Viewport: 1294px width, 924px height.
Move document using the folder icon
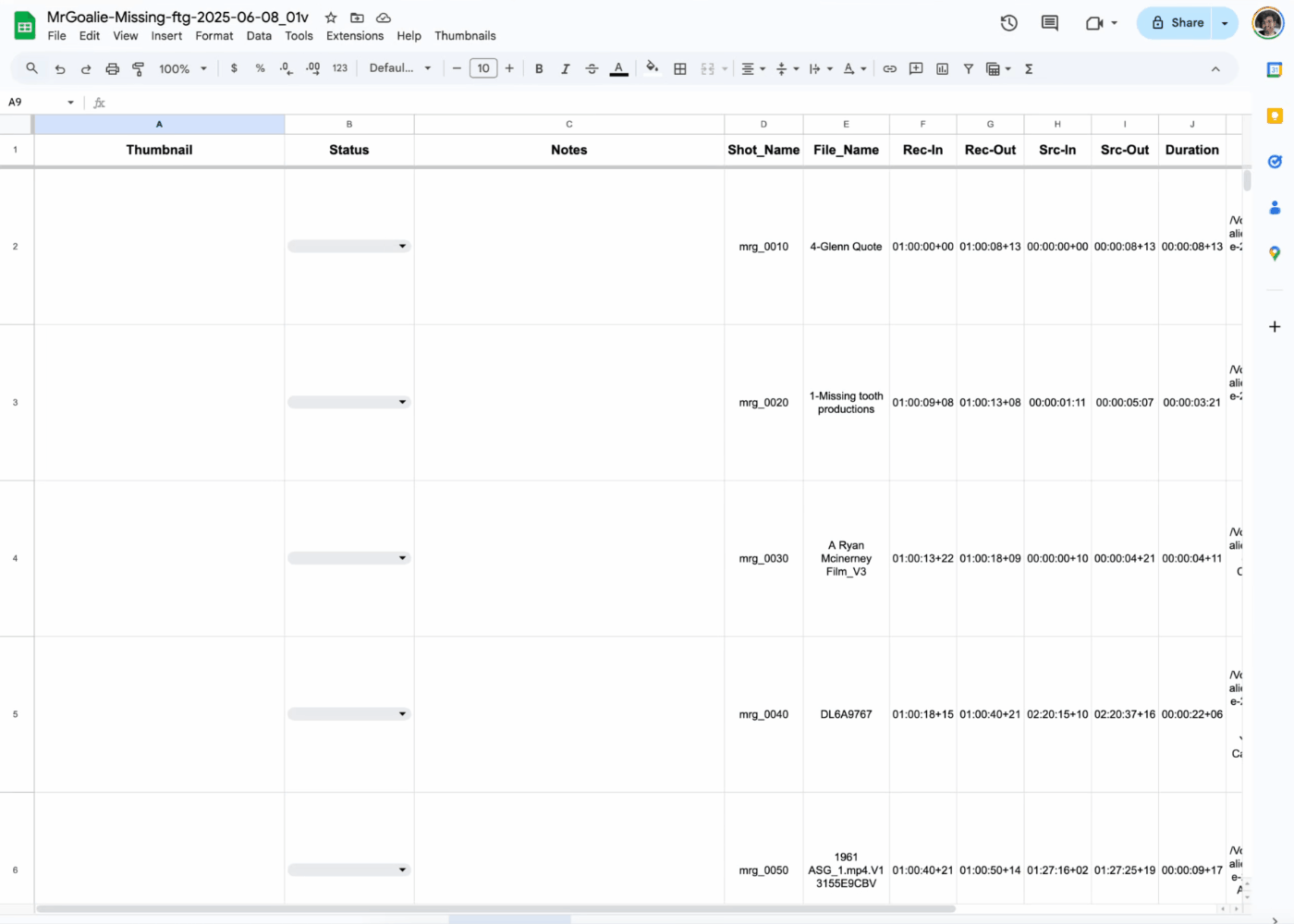click(357, 18)
